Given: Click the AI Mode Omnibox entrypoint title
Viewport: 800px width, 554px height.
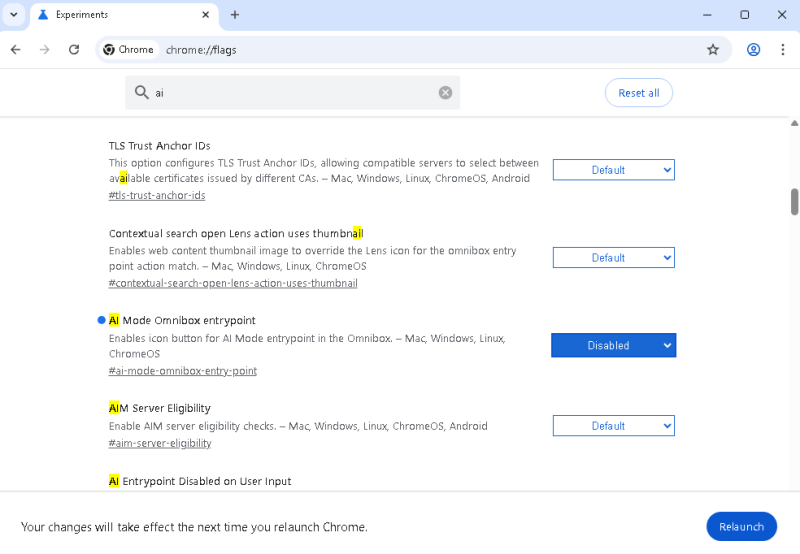Looking at the screenshot, I should tap(182, 320).
